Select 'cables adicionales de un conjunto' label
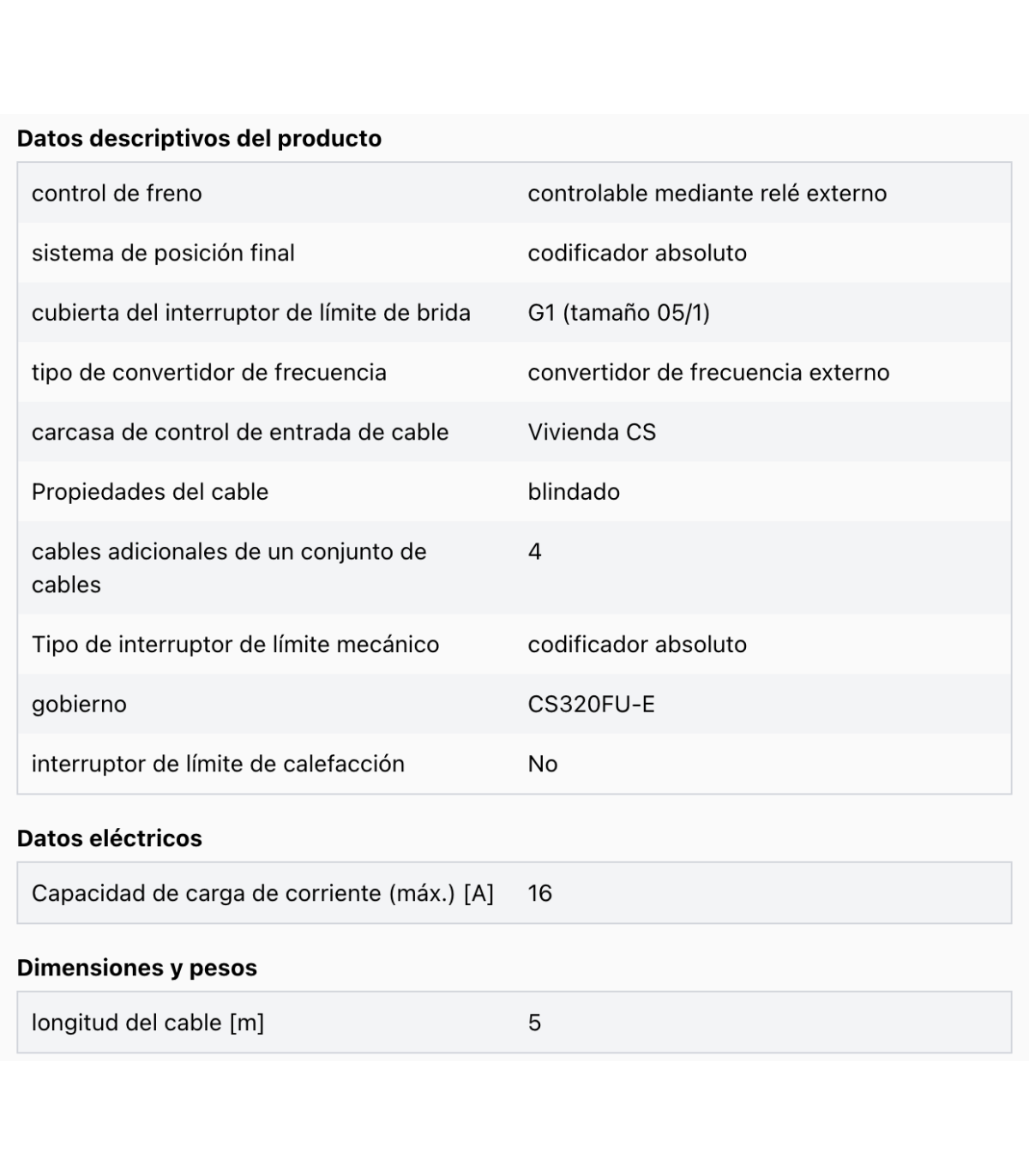Image resolution: width=1029 pixels, height=1176 pixels. coord(229,552)
